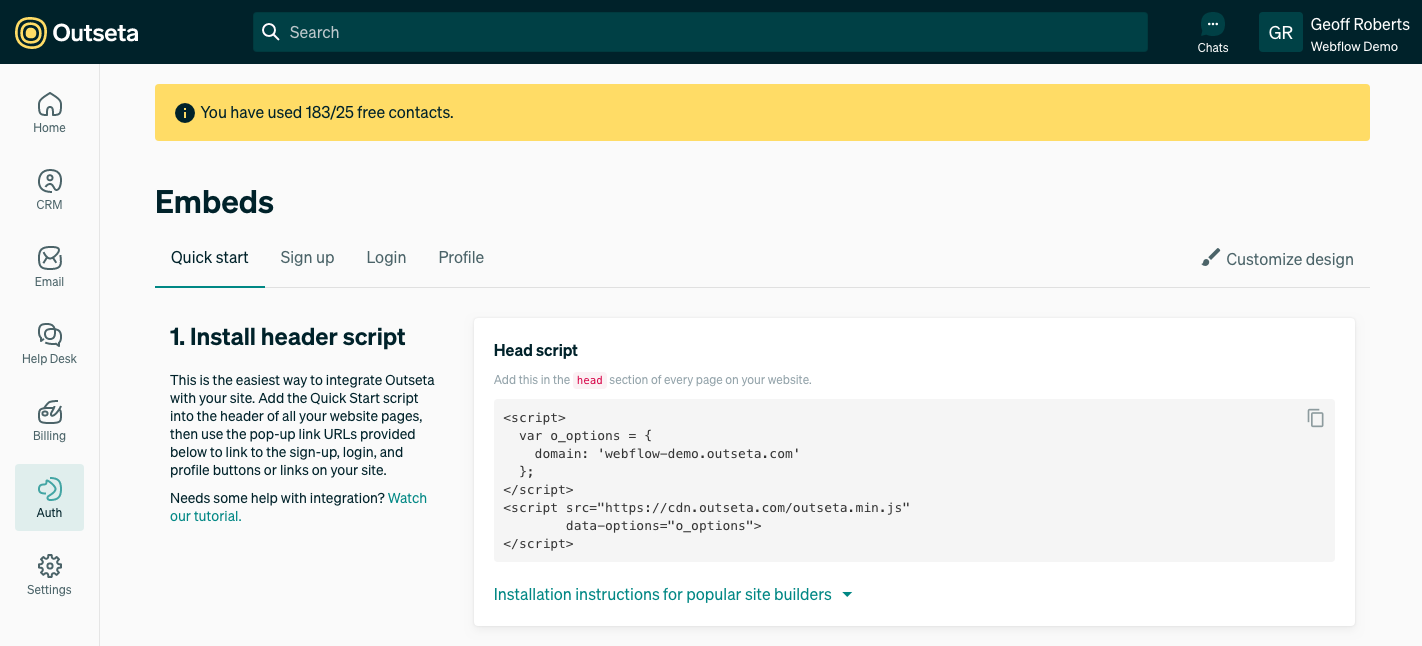Switch to the Sign up tab

[x=307, y=257]
